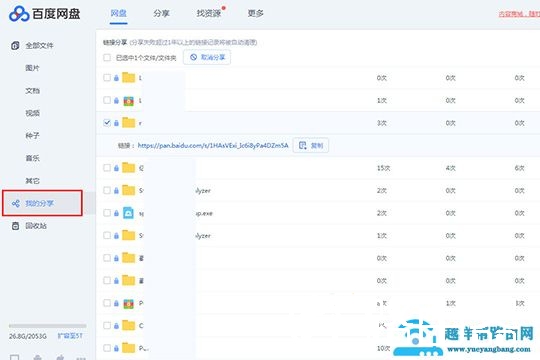Click the 取消分享 cancel share button

tap(207, 57)
